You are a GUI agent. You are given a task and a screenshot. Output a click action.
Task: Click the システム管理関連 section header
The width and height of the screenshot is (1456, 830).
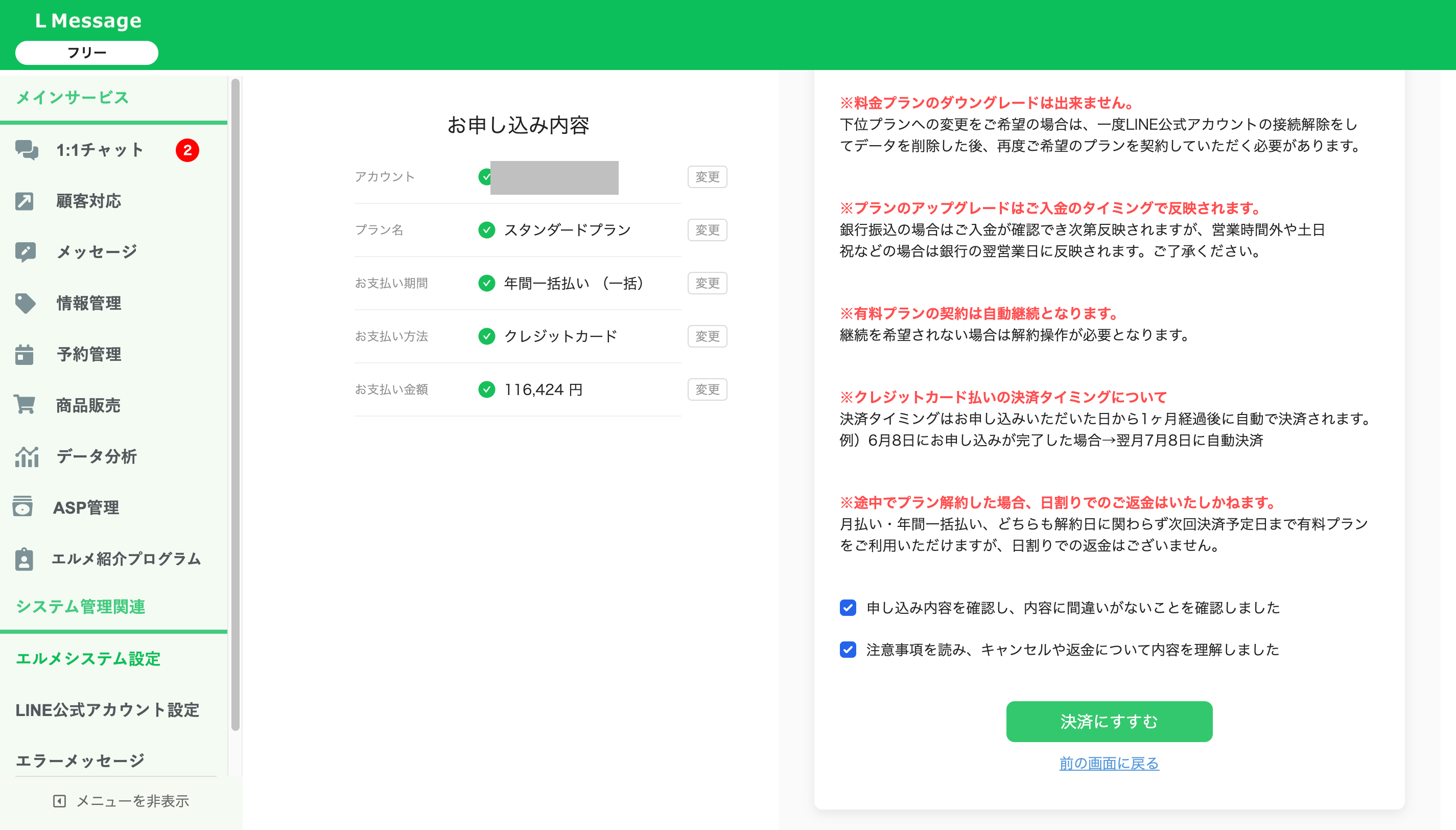click(80, 607)
